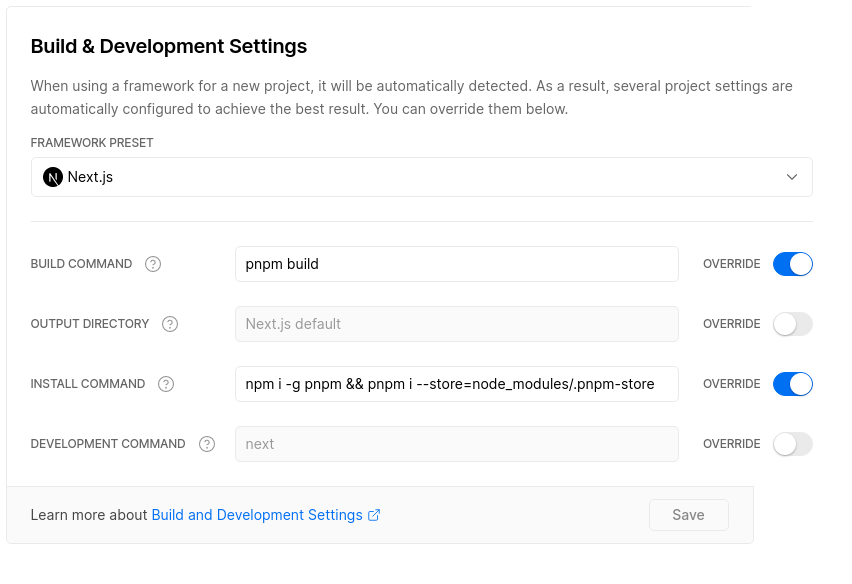Screen dimensions: 852x584
Task: Enable the Output Directory override toggle
Action: coord(793,324)
